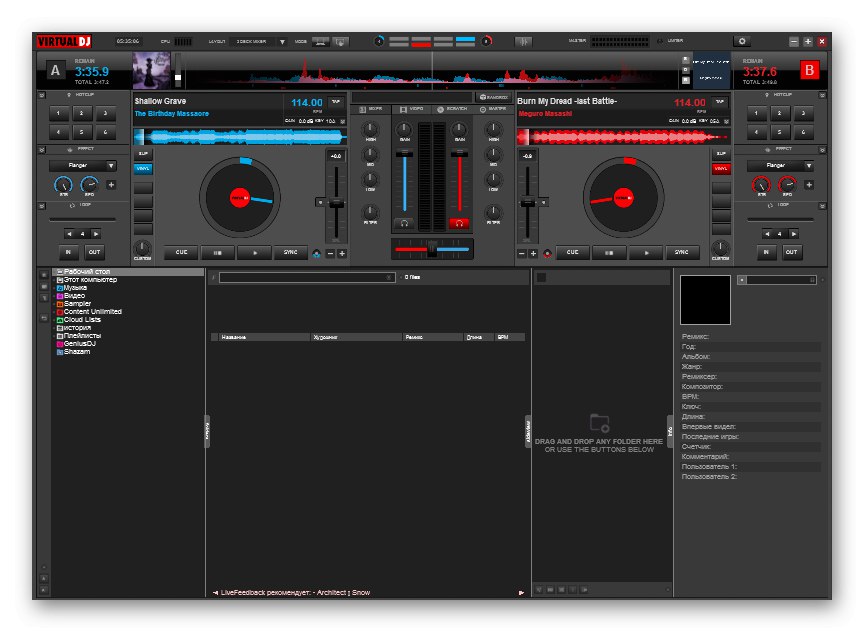This screenshot has width=864, height=632.
Task: Click the add-folder icon in sideview panel
Action: (x=599, y=423)
